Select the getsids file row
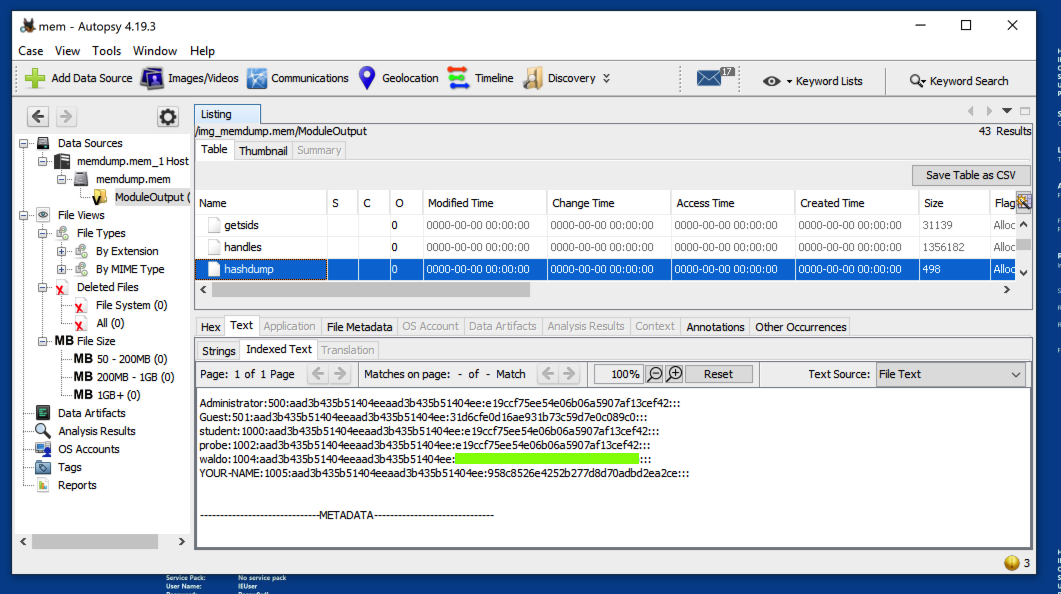The height and width of the screenshot is (594, 1061). (x=604, y=225)
